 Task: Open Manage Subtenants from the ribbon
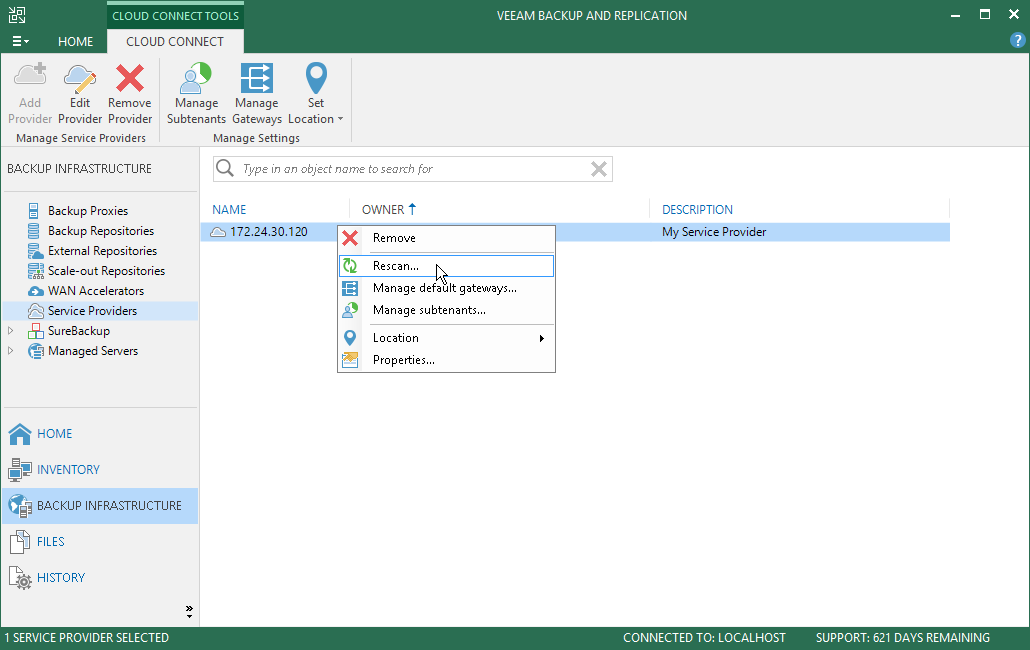point(196,93)
